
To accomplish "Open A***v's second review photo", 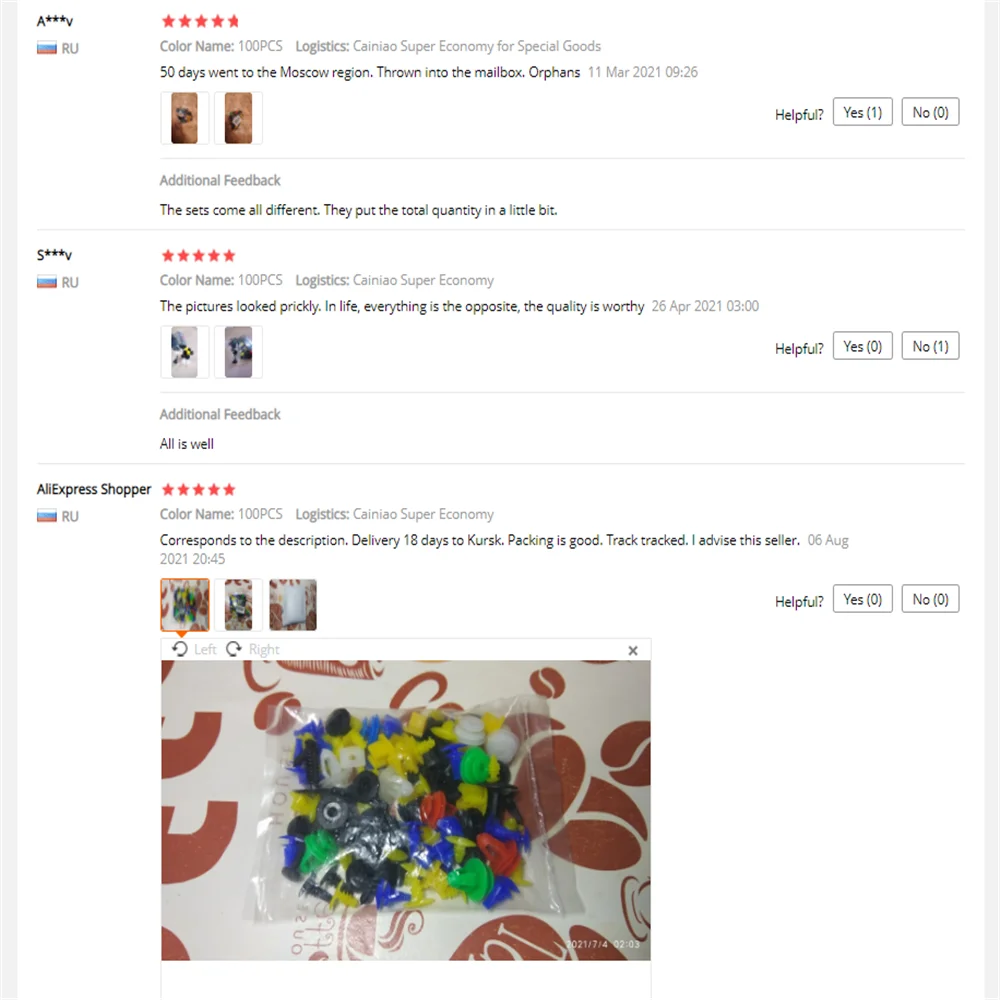I will 239,118.
